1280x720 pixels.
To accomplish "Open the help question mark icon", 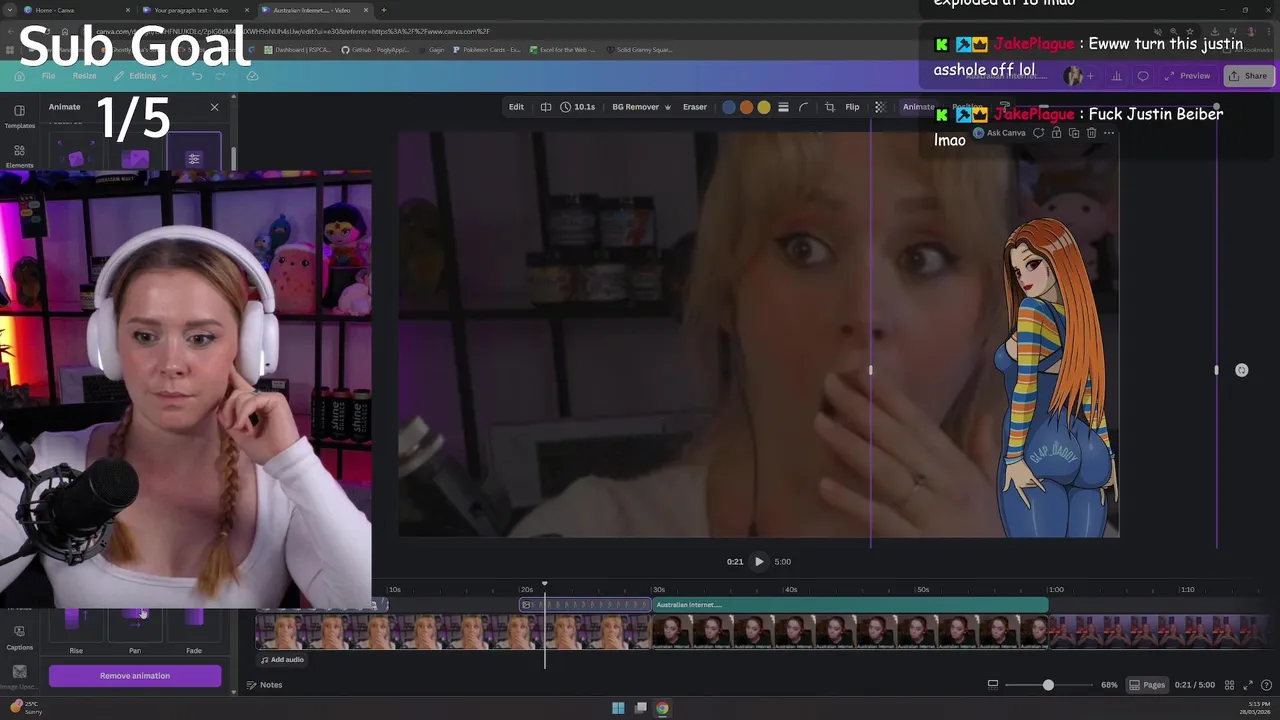I will click(x=1268, y=685).
